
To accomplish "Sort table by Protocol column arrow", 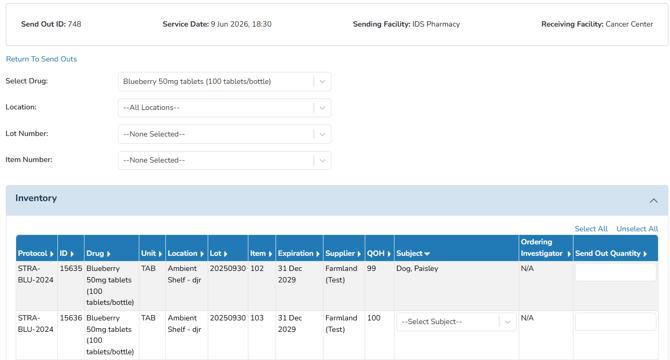I will (x=52, y=254).
